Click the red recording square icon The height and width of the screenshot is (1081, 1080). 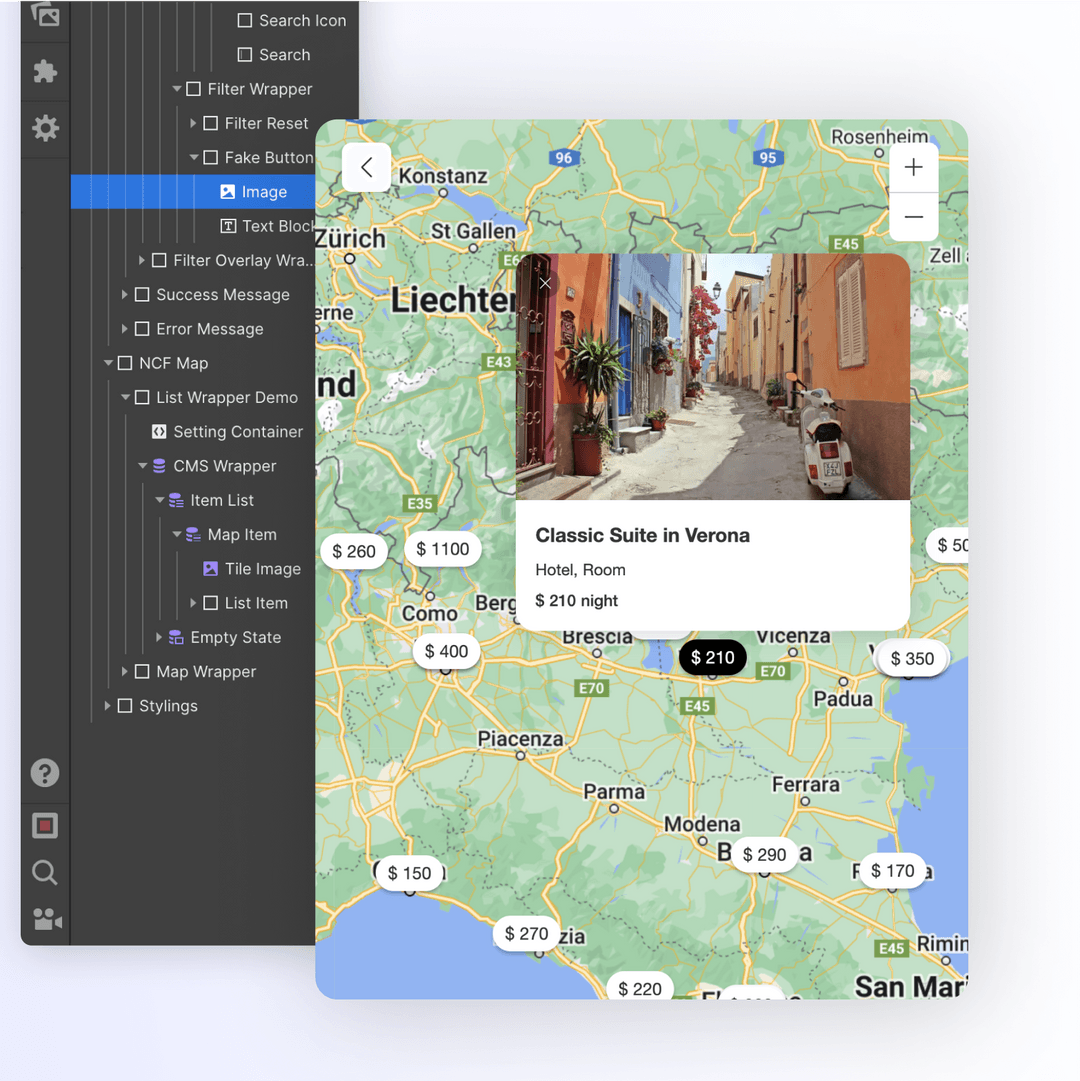pyautogui.click(x=44, y=825)
